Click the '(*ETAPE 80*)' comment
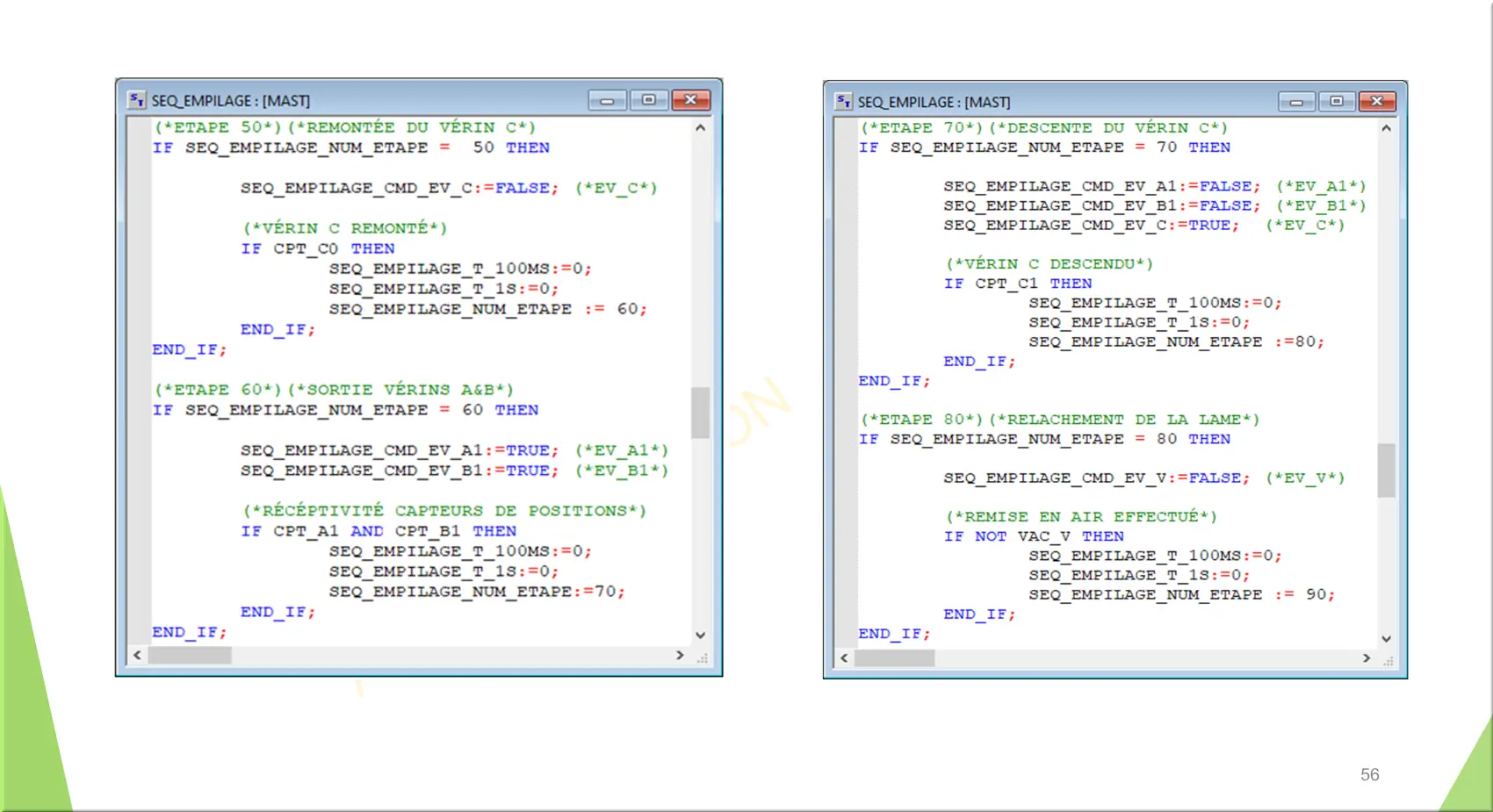This screenshot has height=812, width=1493. click(x=921, y=420)
